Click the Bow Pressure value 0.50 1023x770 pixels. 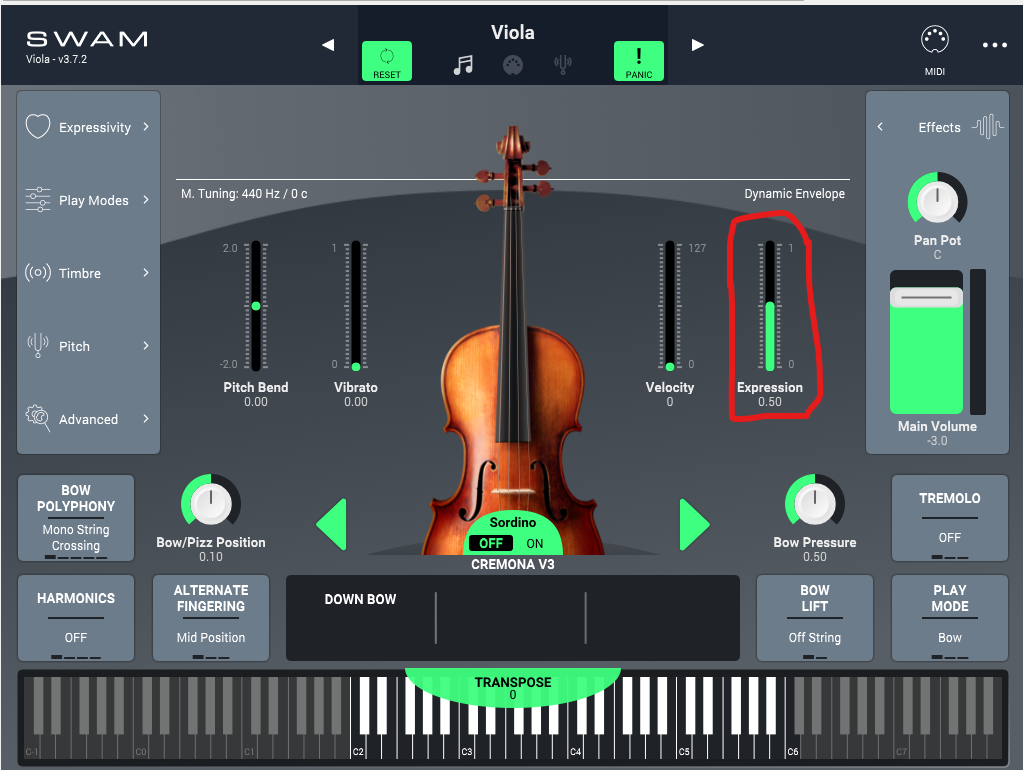814,557
